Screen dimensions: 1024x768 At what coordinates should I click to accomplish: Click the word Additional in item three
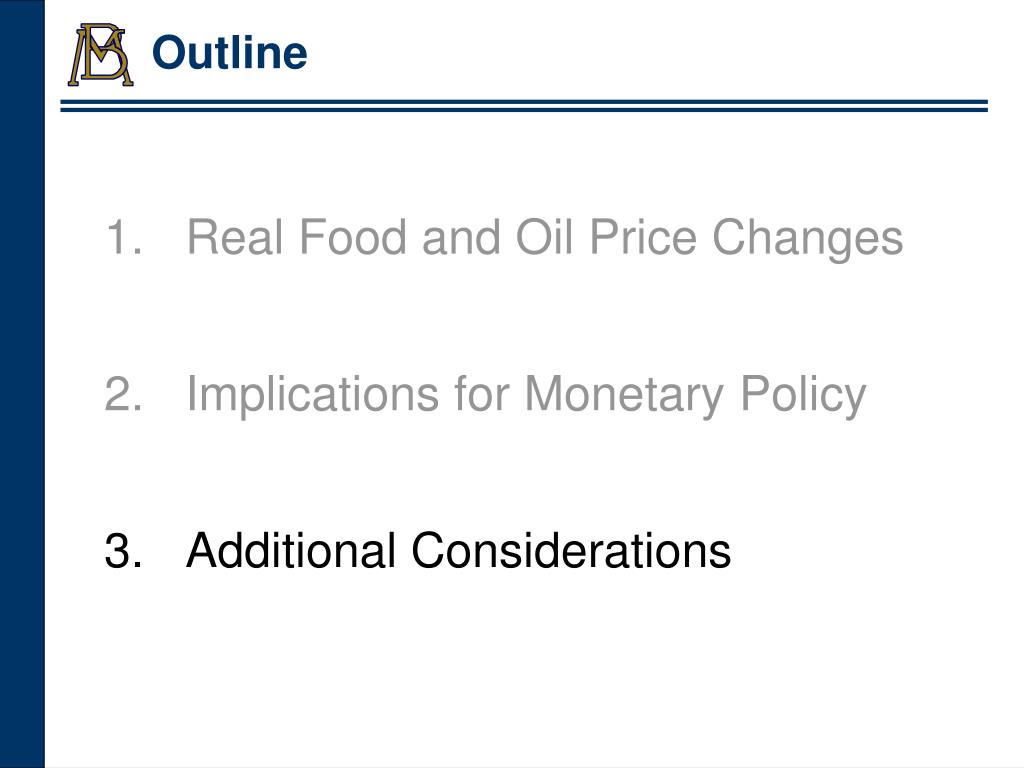pyautogui.click(x=291, y=551)
